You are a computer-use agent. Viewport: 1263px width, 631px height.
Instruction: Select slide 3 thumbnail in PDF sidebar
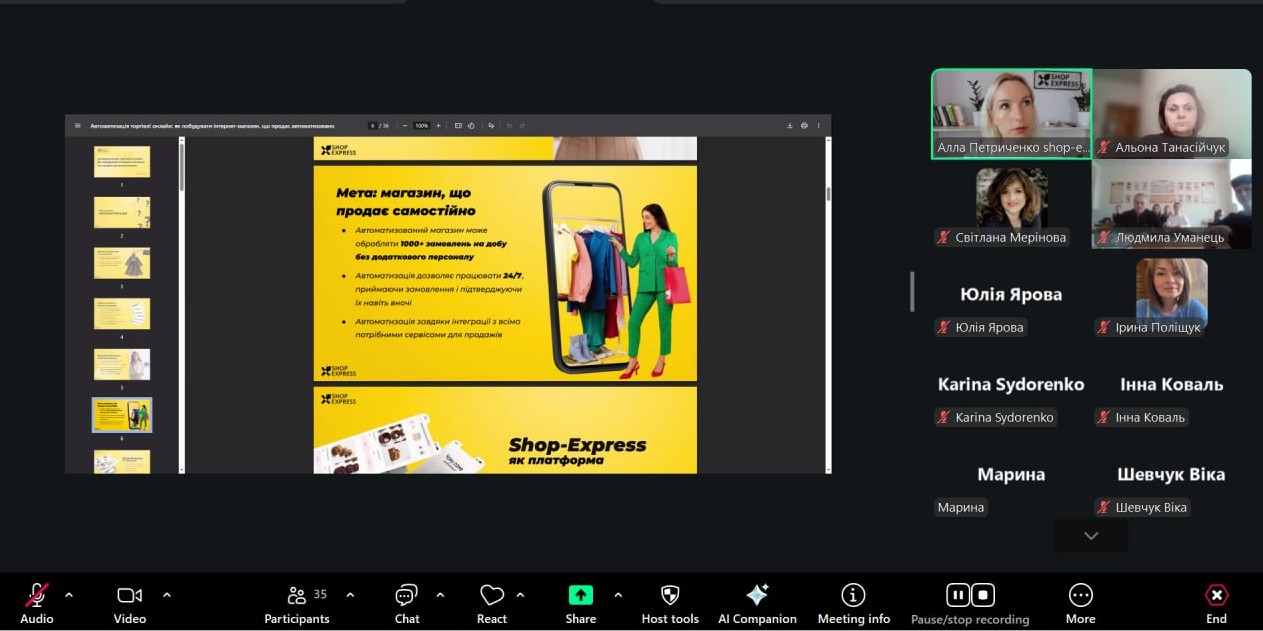point(122,263)
